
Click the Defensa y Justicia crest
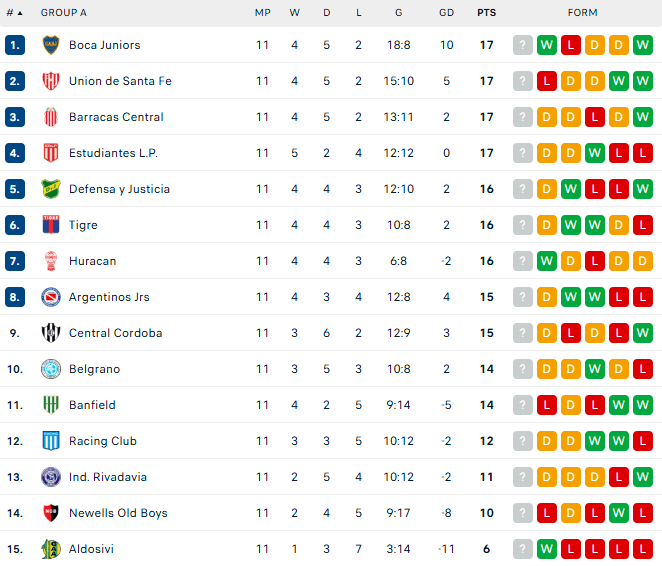point(51,189)
